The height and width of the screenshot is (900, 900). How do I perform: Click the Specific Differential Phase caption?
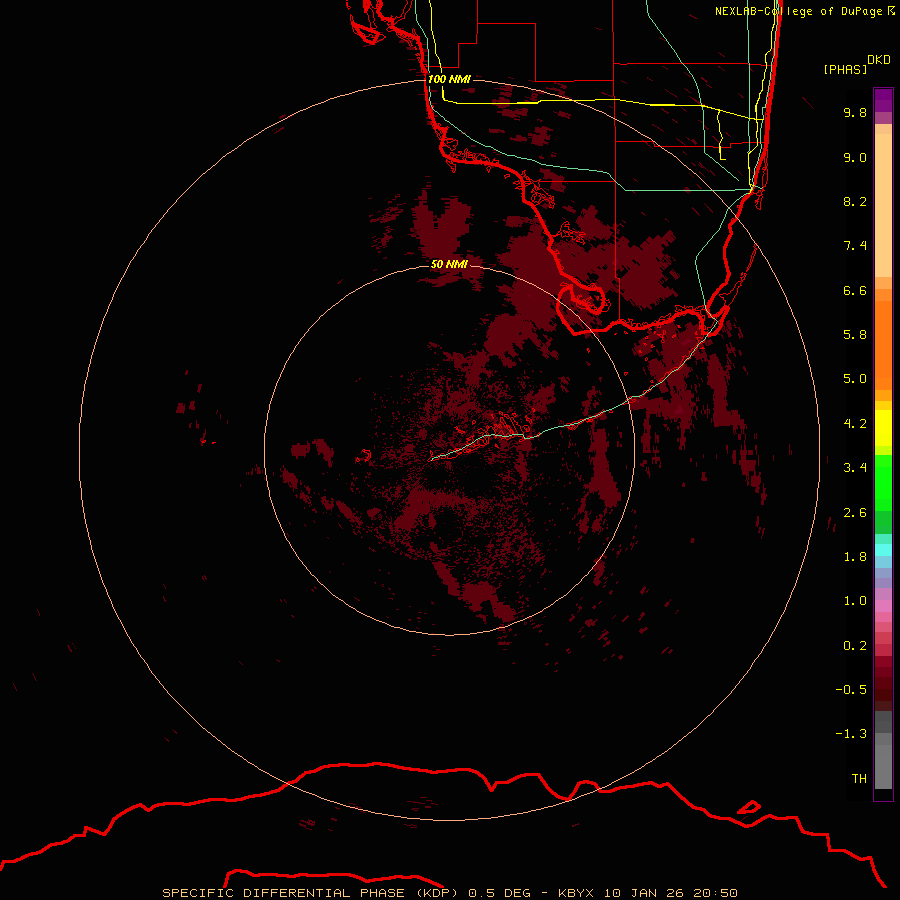pyautogui.click(x=449, y=893)
